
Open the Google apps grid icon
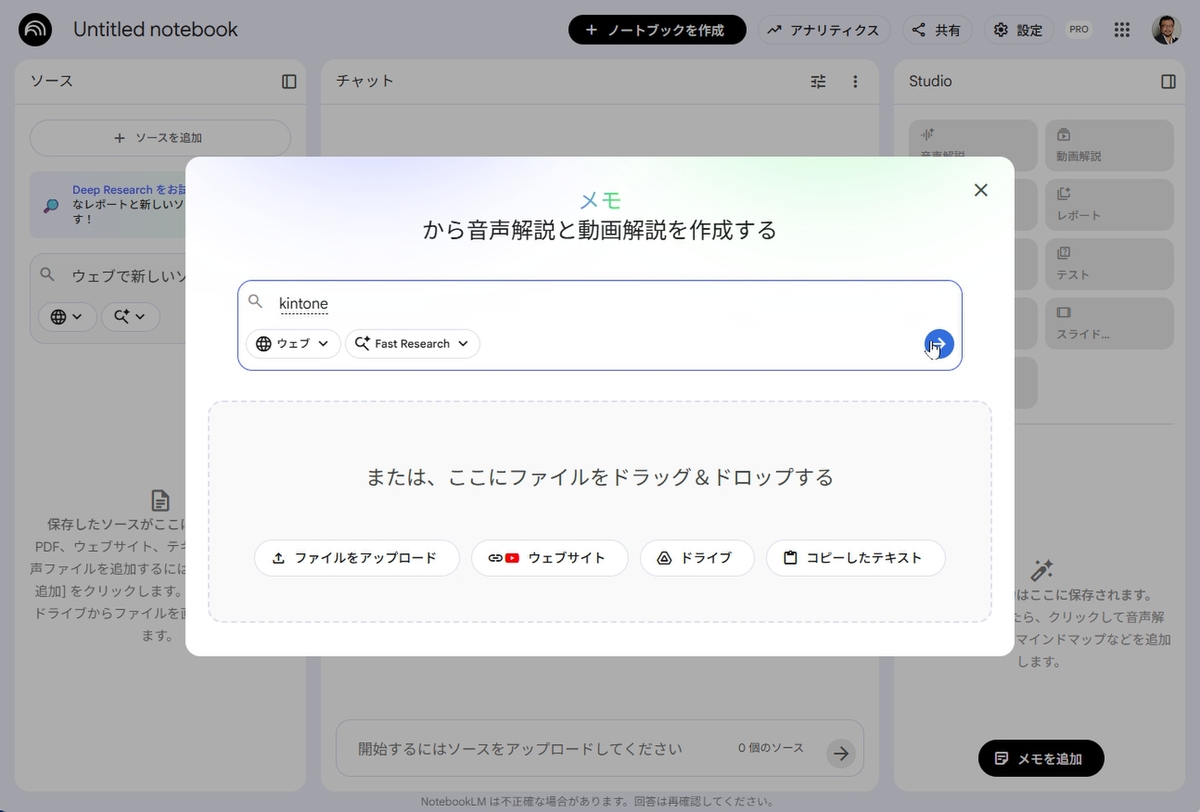point(1122,30)
